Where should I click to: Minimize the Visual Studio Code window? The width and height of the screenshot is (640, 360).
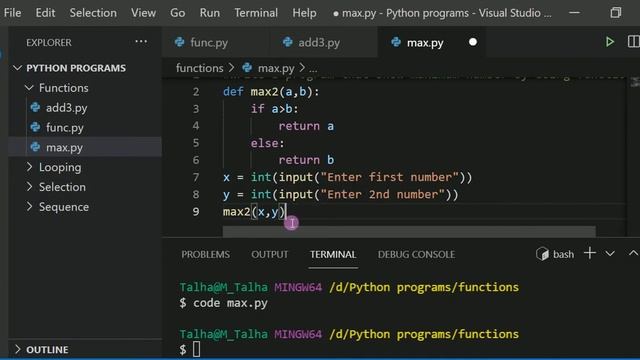point(574,13)
